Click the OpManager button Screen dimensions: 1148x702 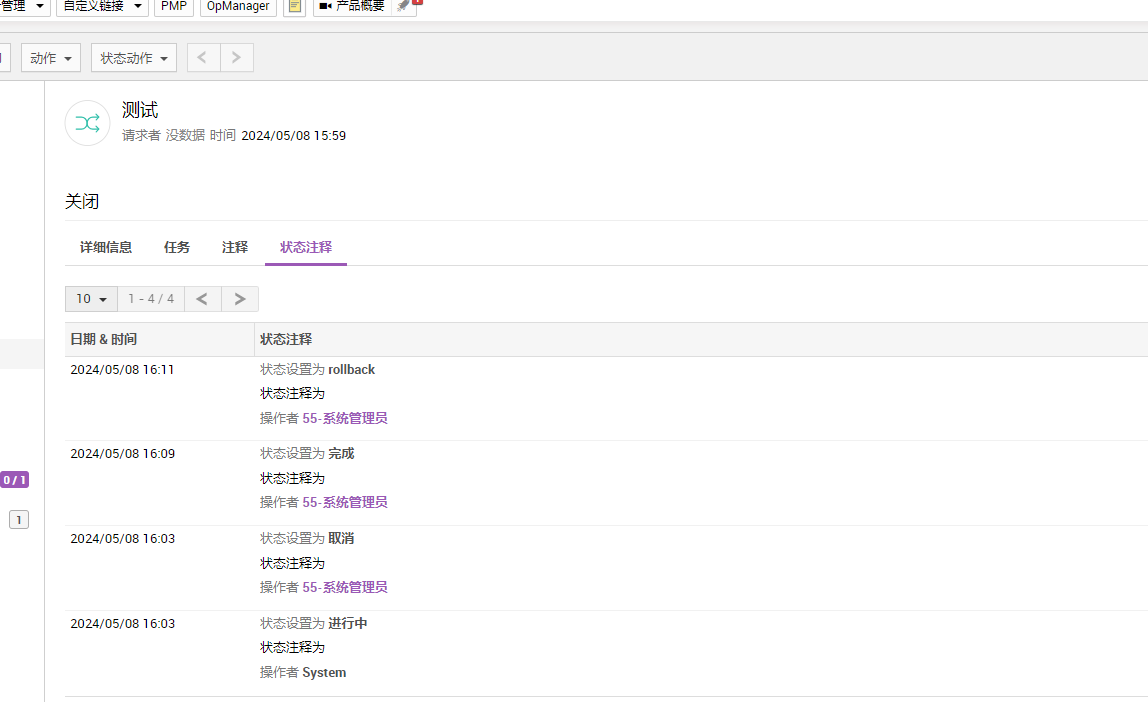pyautogui.click(x=238, y=7)
